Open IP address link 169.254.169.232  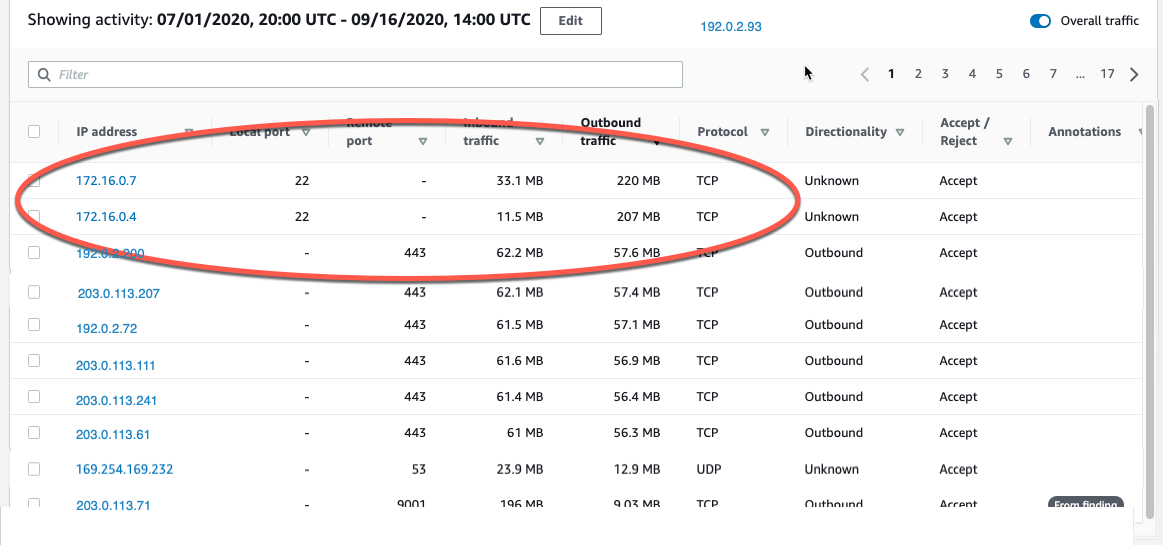click(x=125, y=469)
